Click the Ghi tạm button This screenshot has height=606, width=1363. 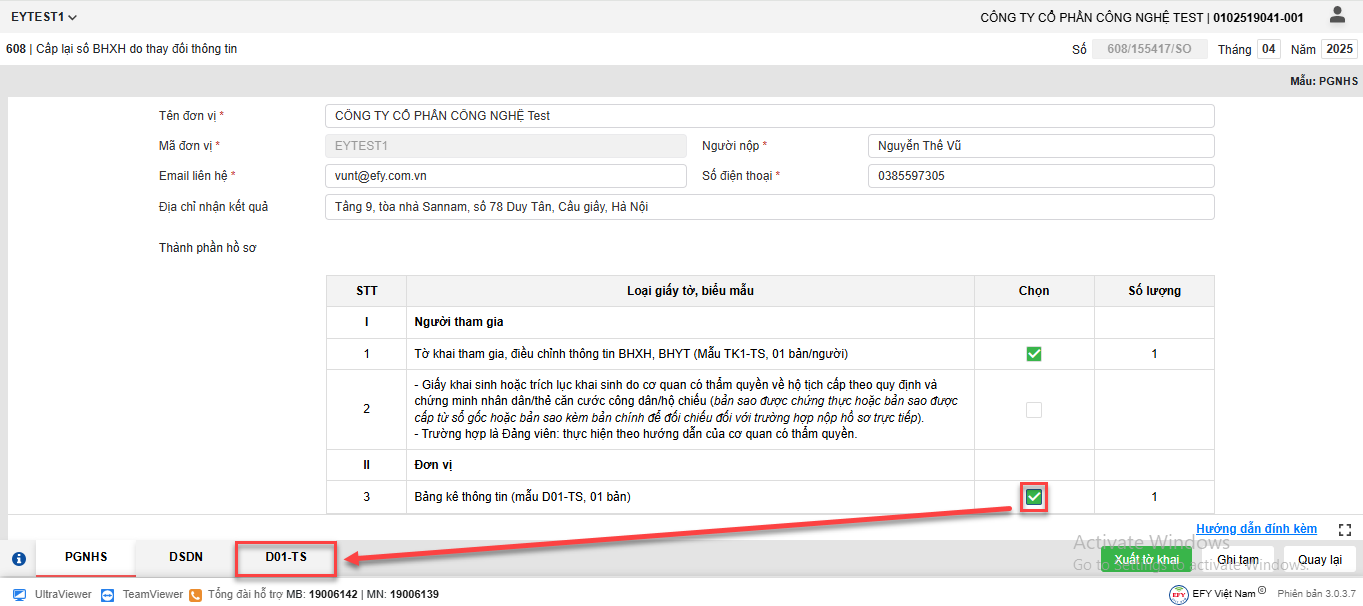[x=1237, y=559]
